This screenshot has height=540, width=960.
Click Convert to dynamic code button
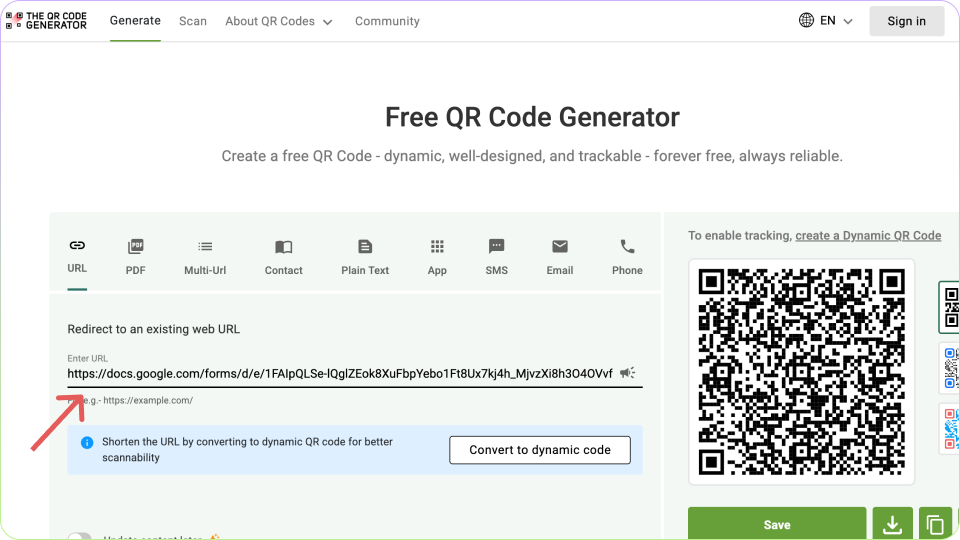(x=540, y=450)
